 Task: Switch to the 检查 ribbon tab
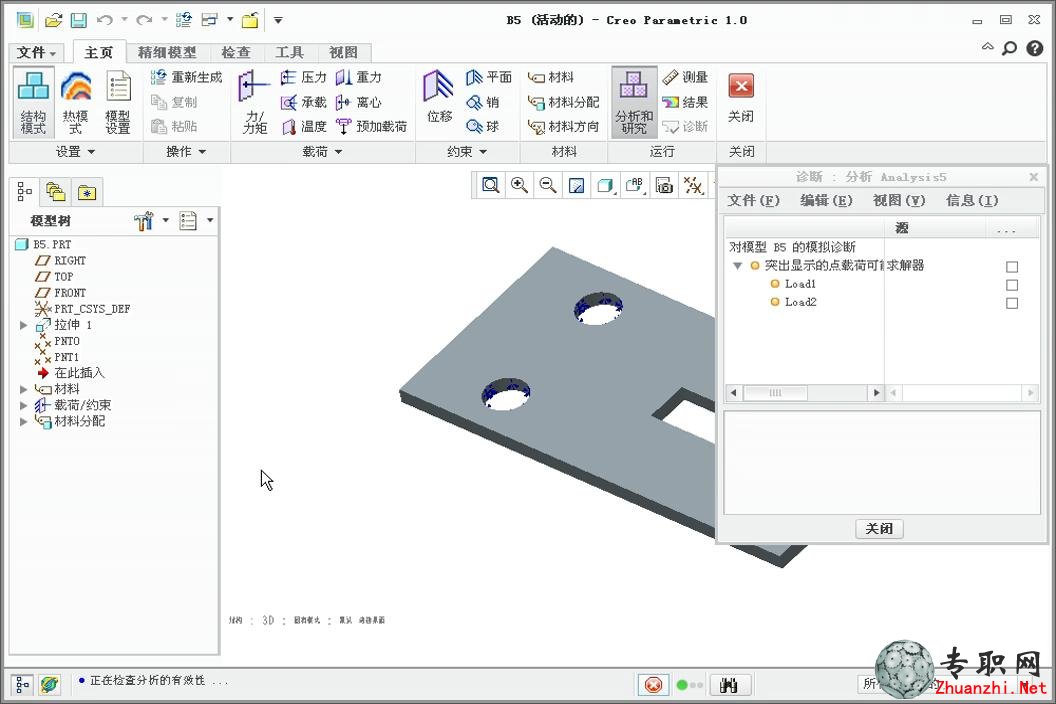(x=236, y=53)
